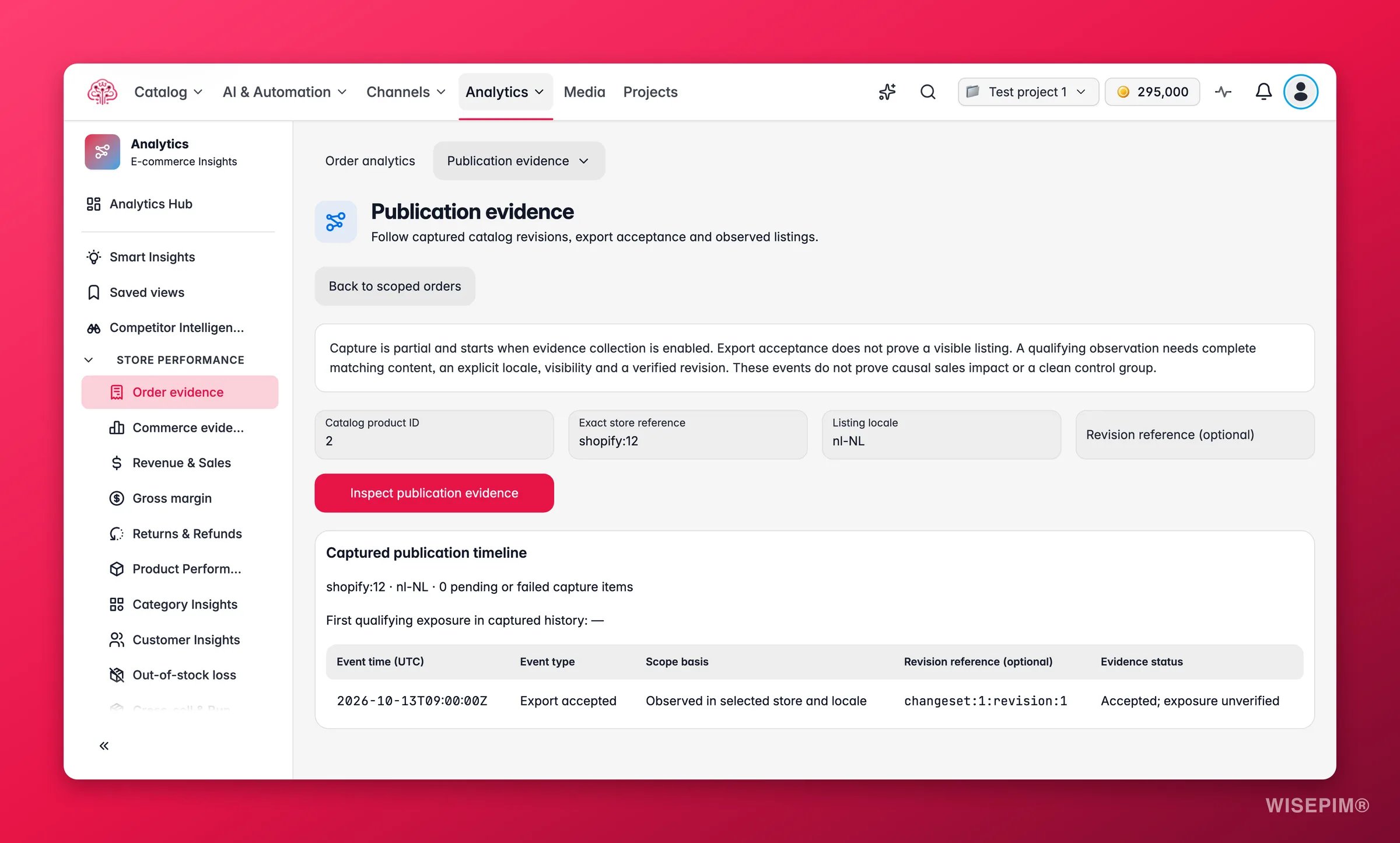Click the Smart Insights lightbulb icon
The width and height of the screenshot is (1400, 843).
coord(93,257)
